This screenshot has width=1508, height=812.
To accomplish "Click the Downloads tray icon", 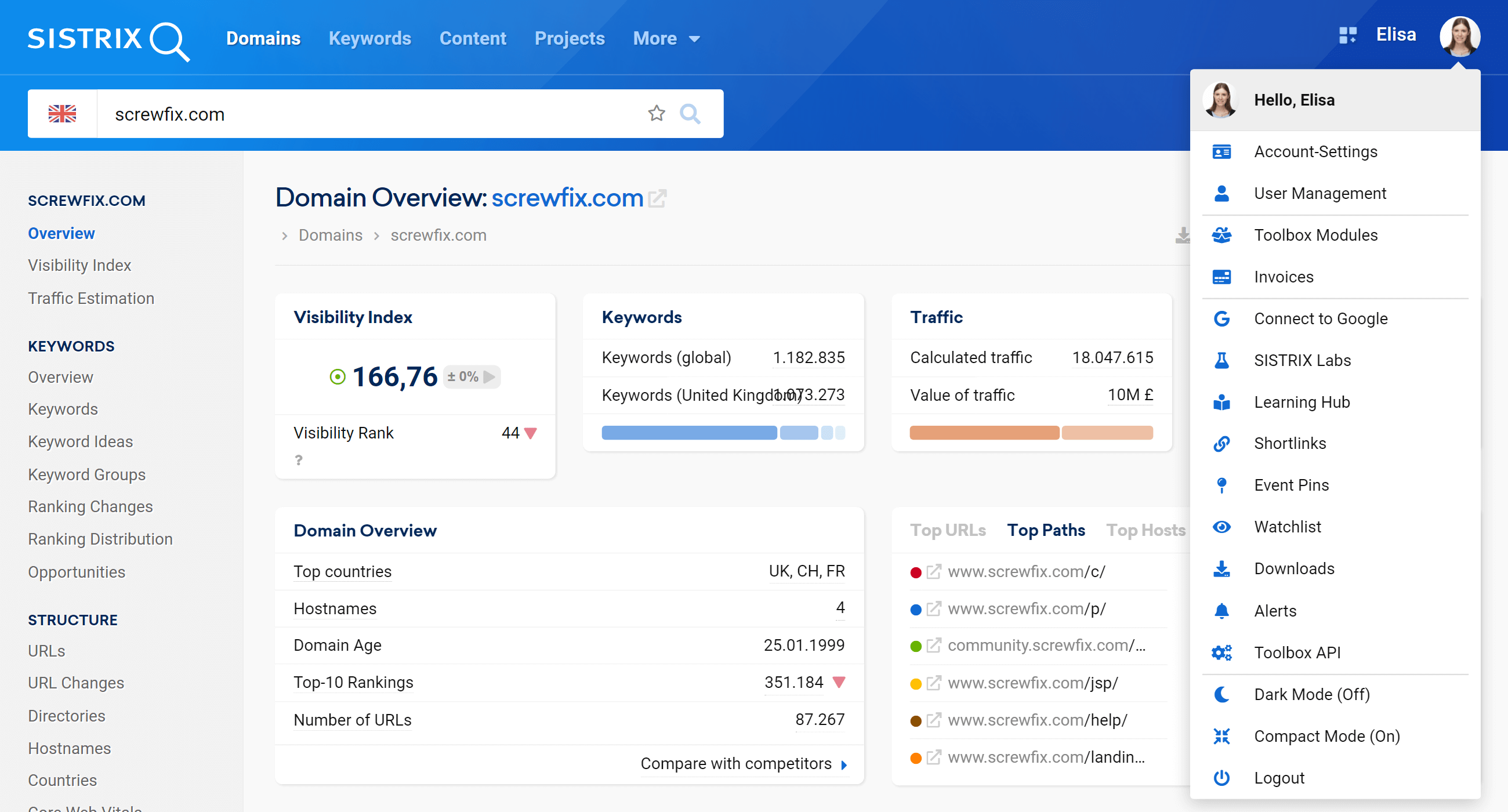I will pyautogui.click(x=1221, y=569).
